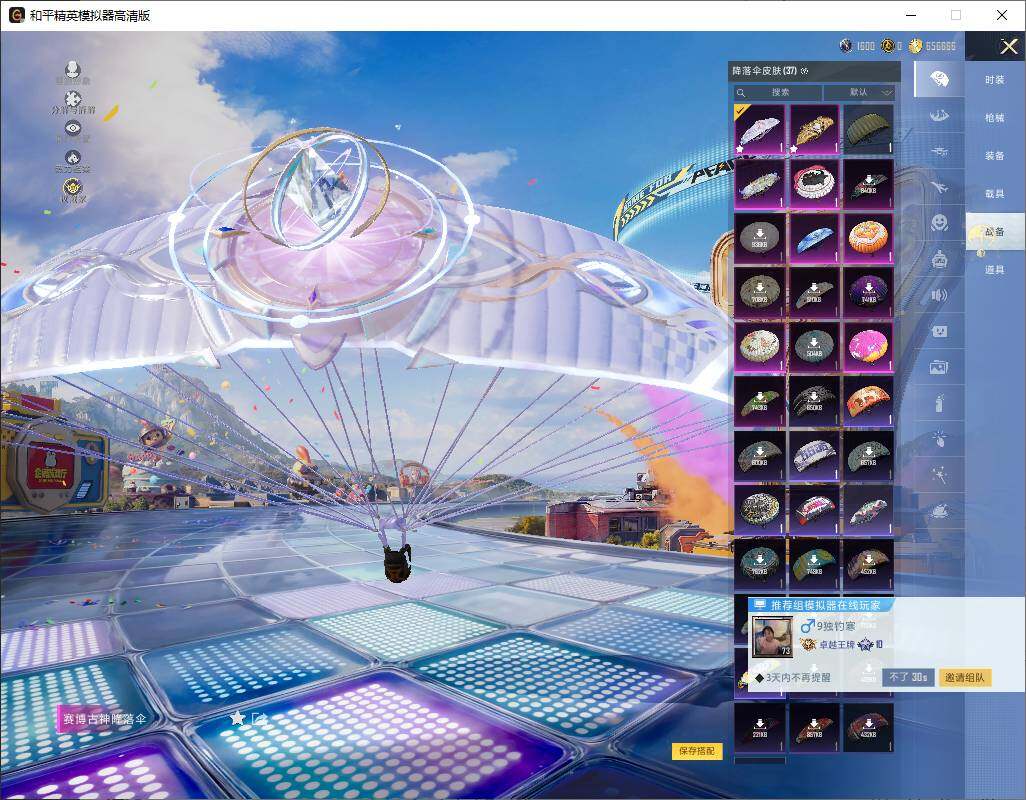
Task: Click the avatar figure icon at top left
Action: (73, 71)
